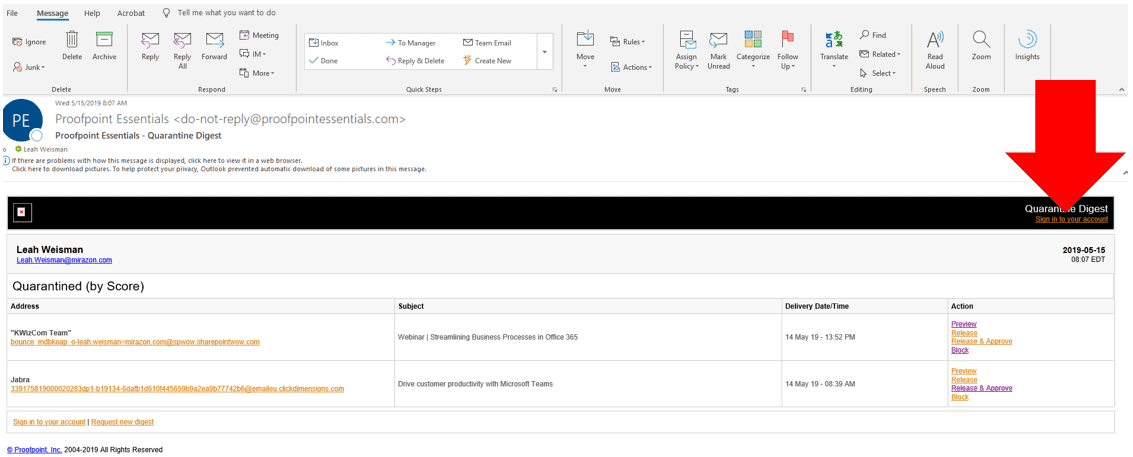
Task: Mark the message as Unread
Action: point(718,49)
